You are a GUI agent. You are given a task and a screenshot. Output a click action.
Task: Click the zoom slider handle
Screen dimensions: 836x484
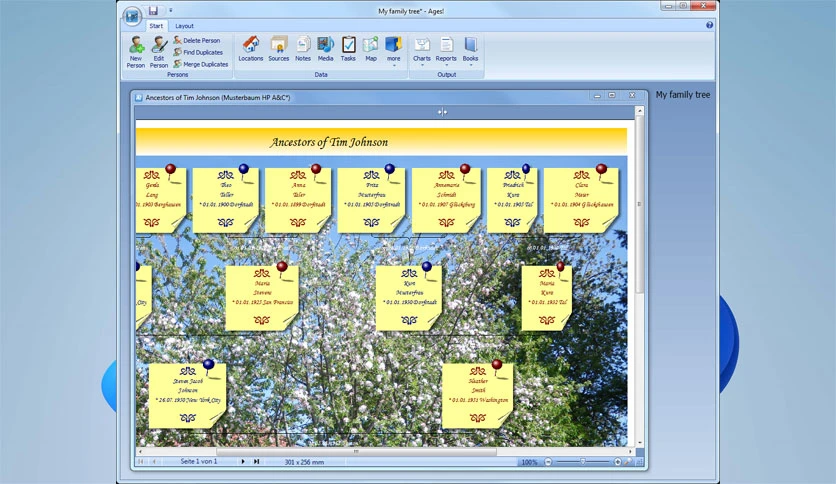coord(583,462)
